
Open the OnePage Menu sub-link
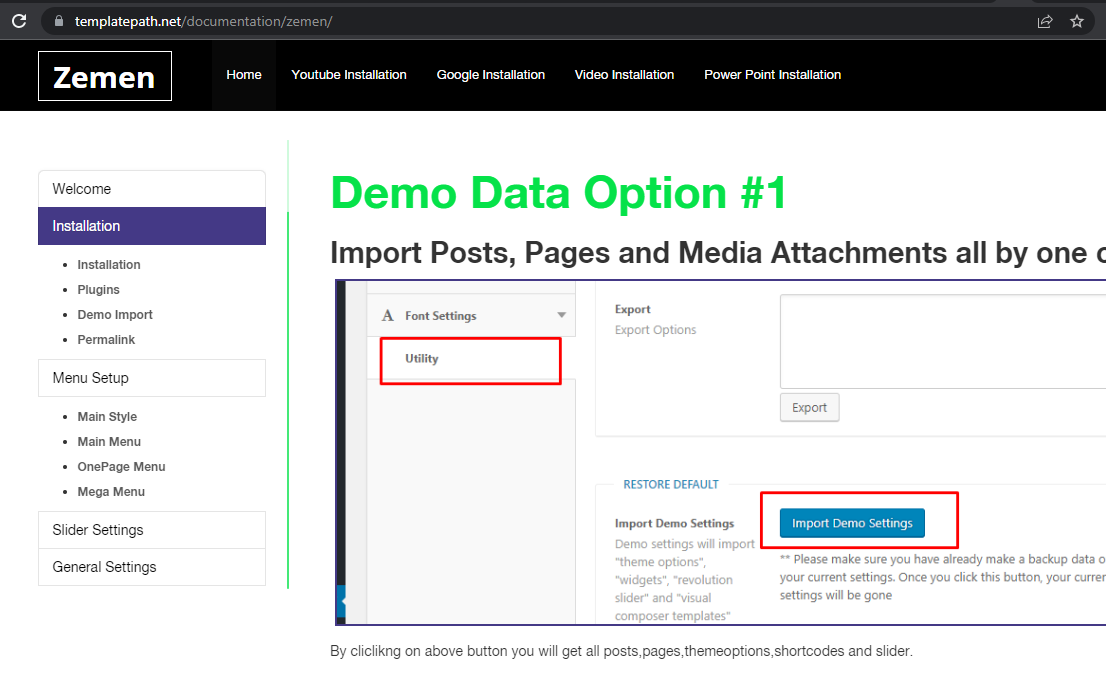click(x=121, y=466)
